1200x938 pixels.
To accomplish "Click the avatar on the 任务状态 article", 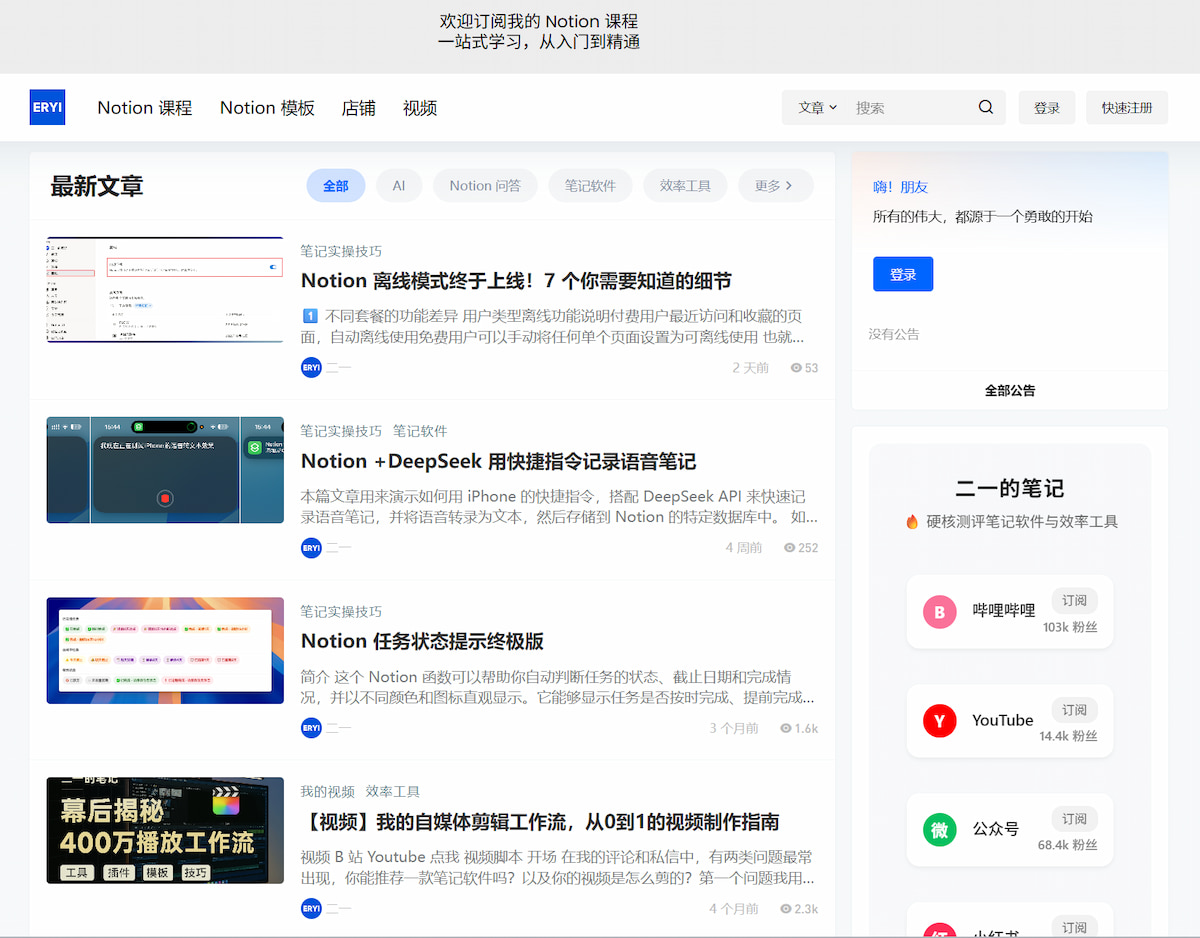I will [311, 727].
